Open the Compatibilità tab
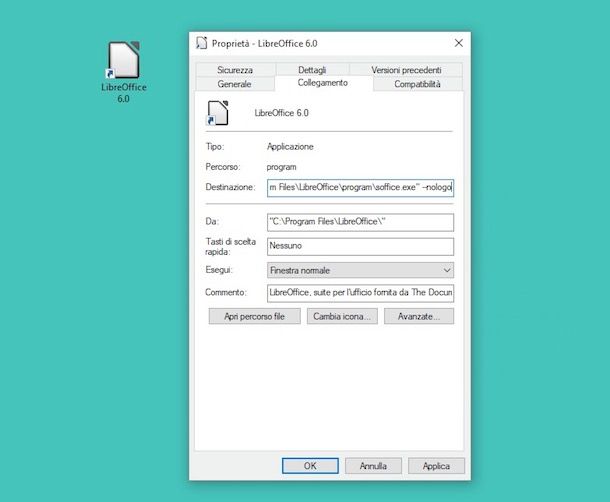The width and height of the screenshot is (610, 502). coord(417,84)
